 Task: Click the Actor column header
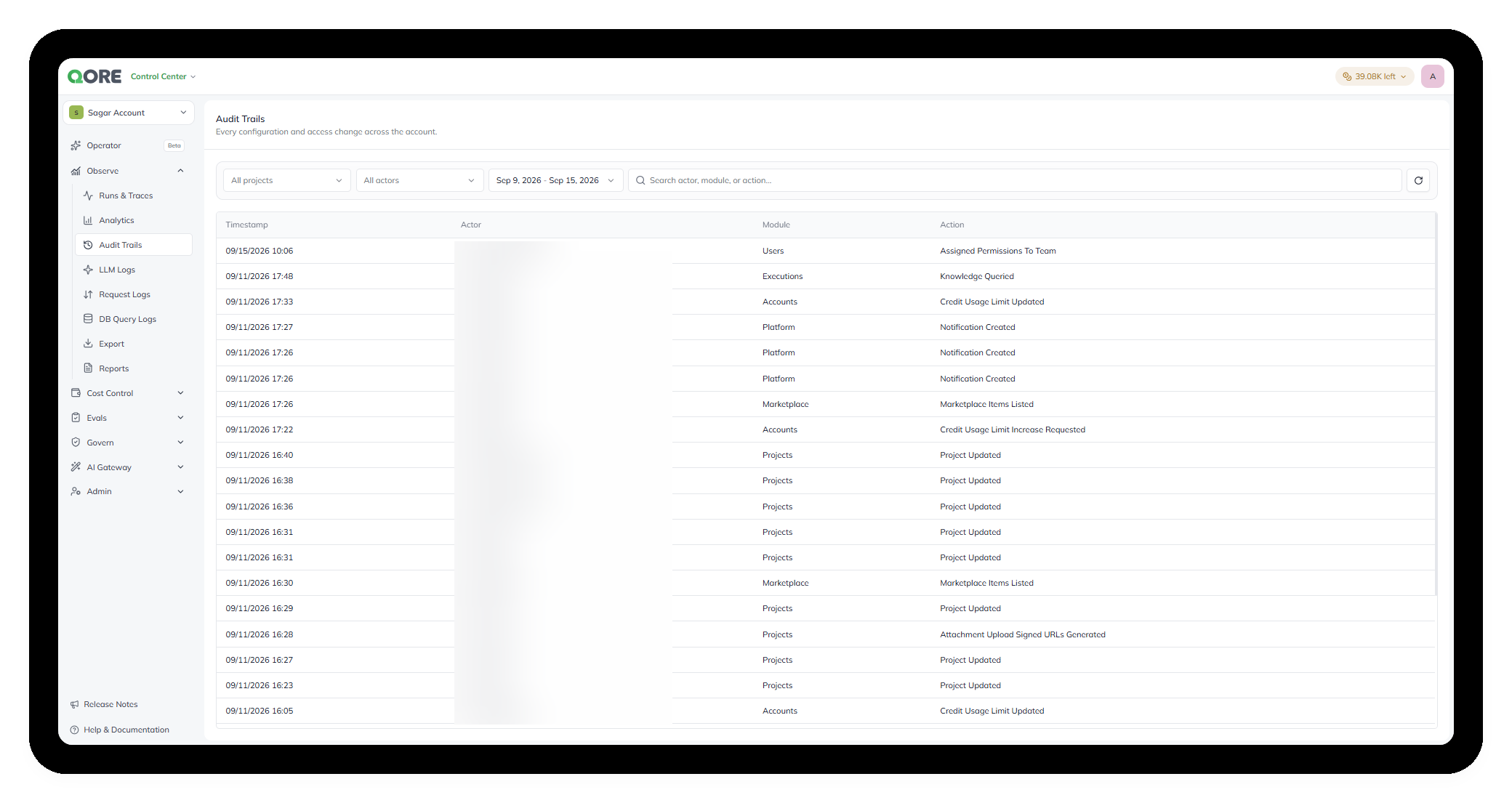(471, 225)
